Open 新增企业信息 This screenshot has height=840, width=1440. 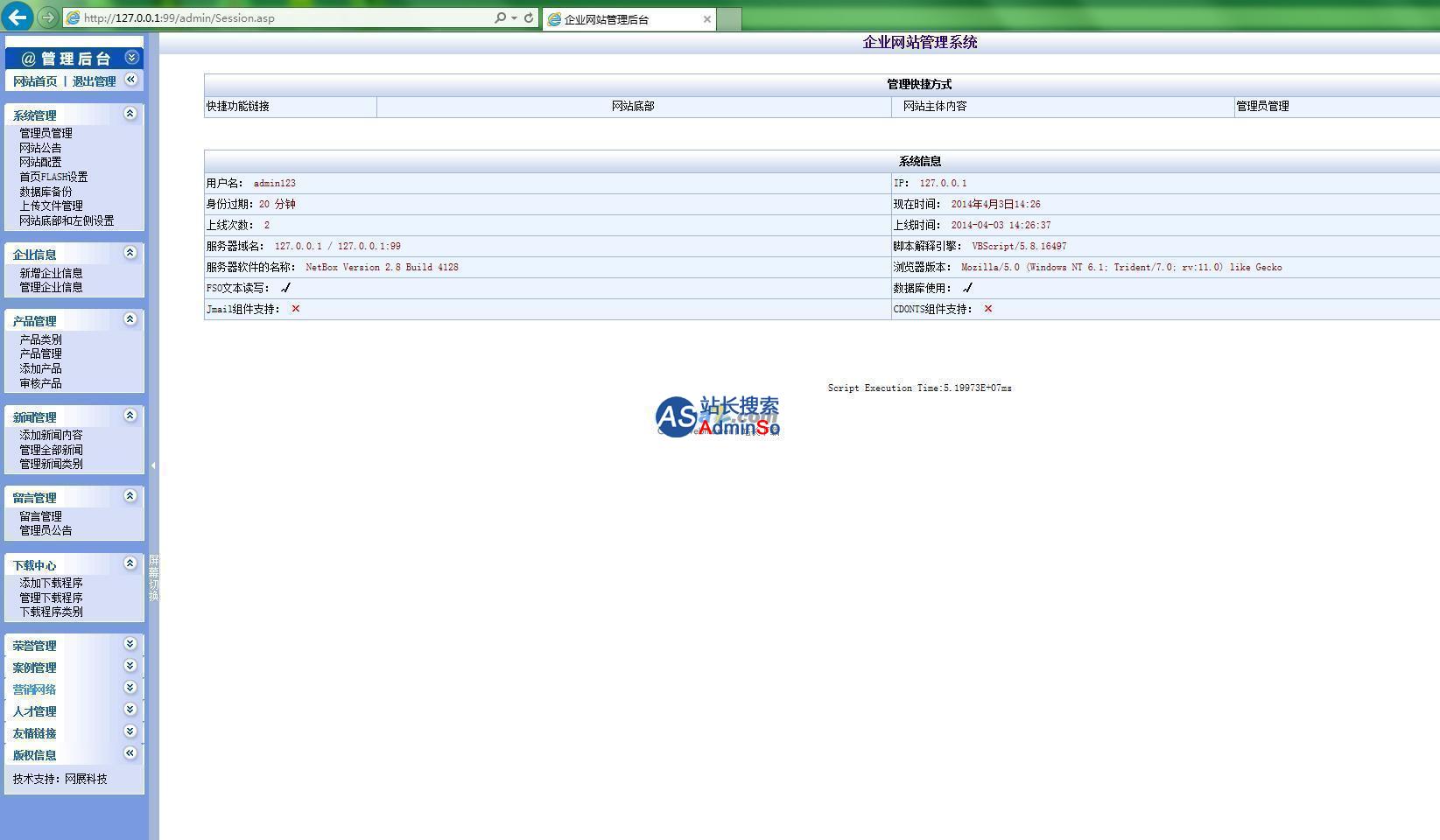(x=51, y=273)
